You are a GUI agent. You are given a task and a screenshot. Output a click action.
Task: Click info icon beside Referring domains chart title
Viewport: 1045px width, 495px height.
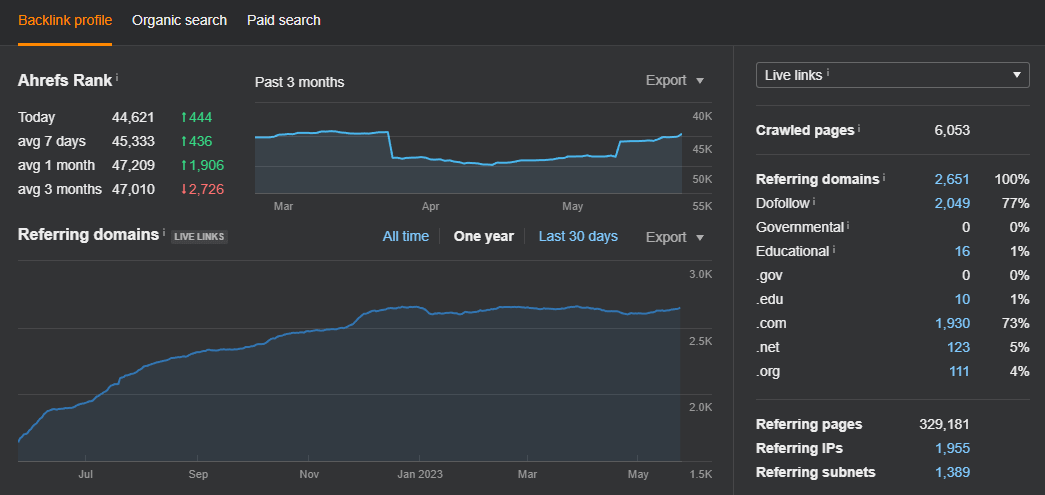pyautogui.click(x=164, y=233)
